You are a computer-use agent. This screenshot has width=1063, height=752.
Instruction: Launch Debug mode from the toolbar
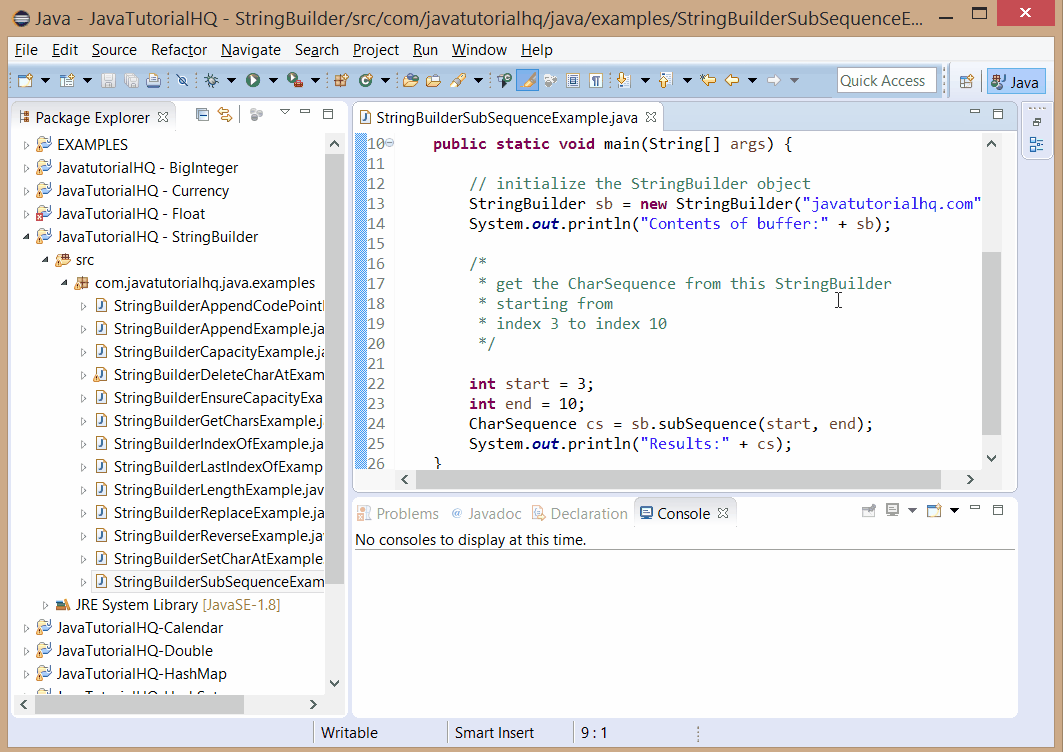click(212, 78)
